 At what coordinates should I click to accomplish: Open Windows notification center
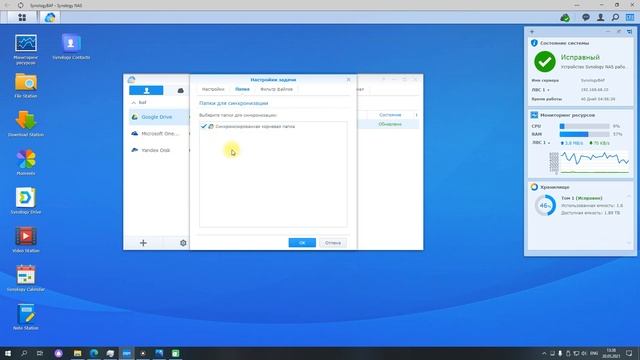pos(629,353)
